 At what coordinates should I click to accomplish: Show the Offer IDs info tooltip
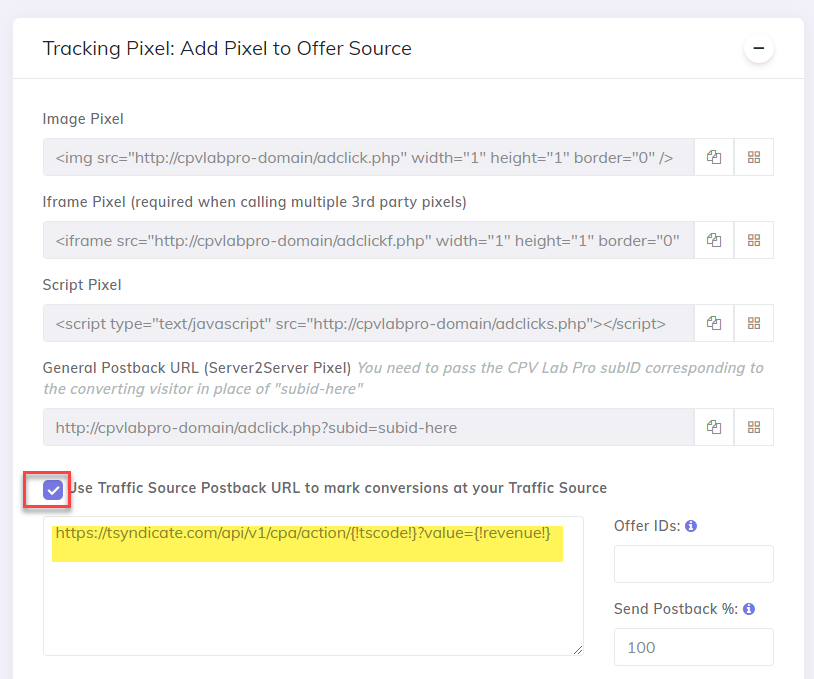coord(690,525)
